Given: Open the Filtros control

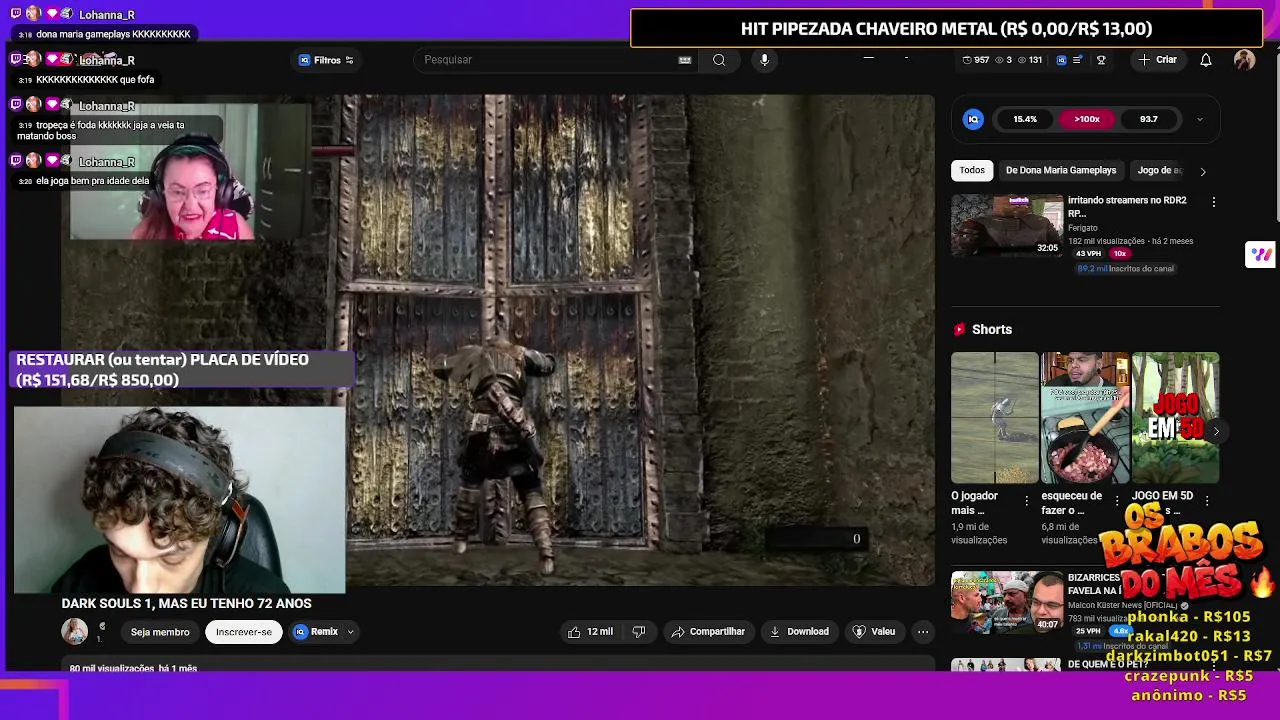Looking at the screenshot, I should pyautogui.click(x=326, y=60).
